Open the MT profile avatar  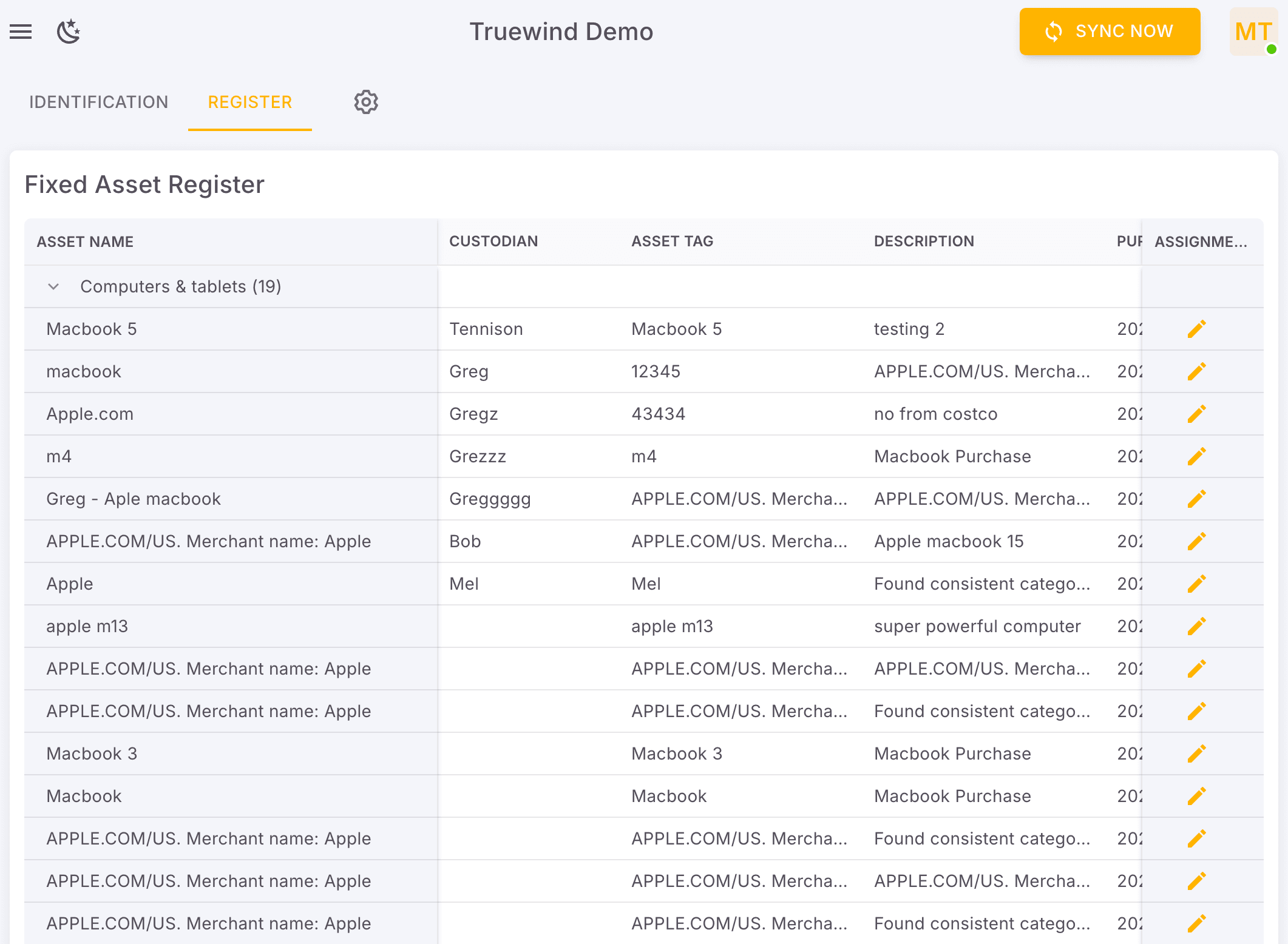[x=1253, y=32]
